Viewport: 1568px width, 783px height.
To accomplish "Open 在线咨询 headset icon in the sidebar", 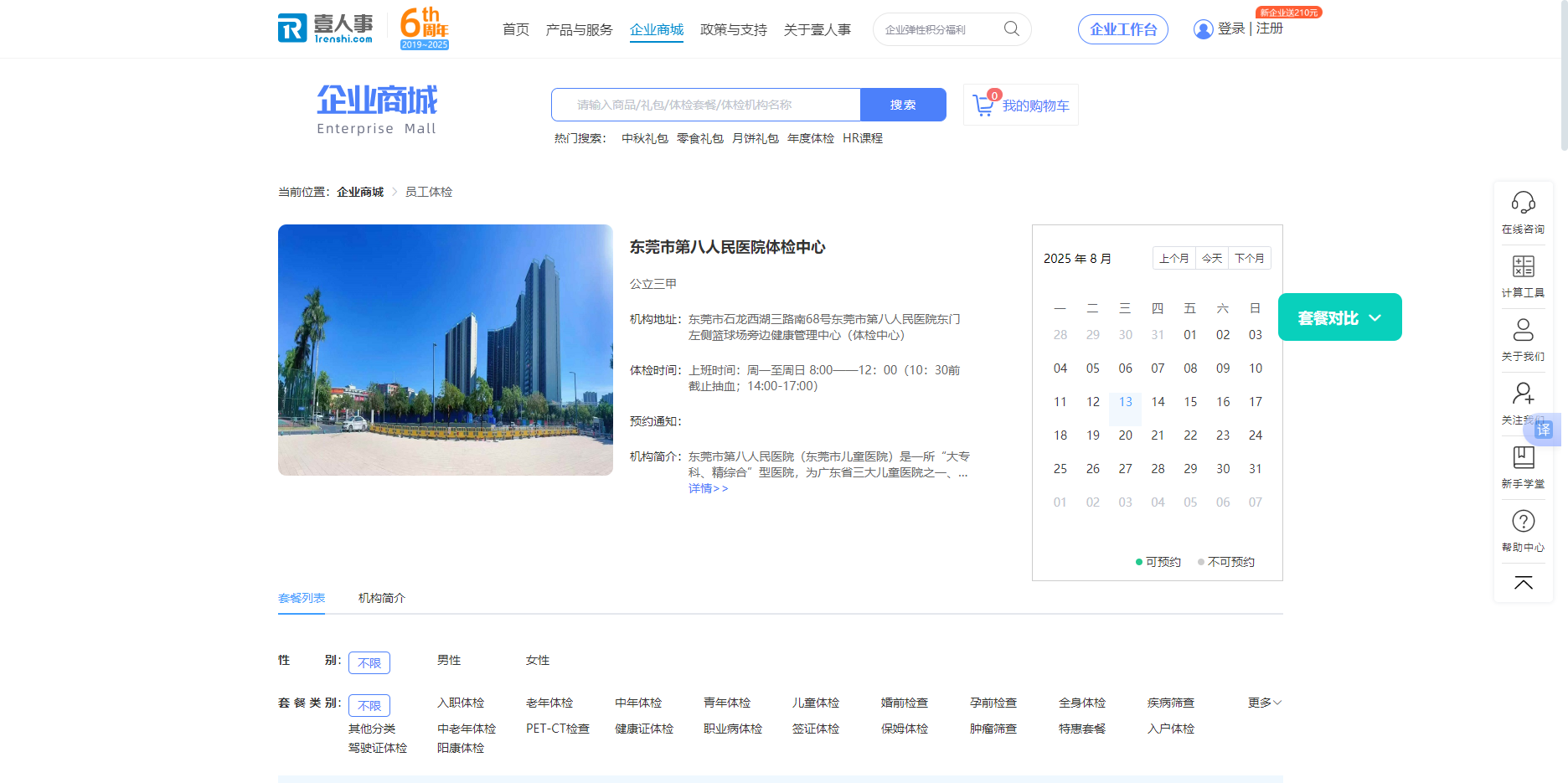I will pyautogui.click(x=1523, y=203).
